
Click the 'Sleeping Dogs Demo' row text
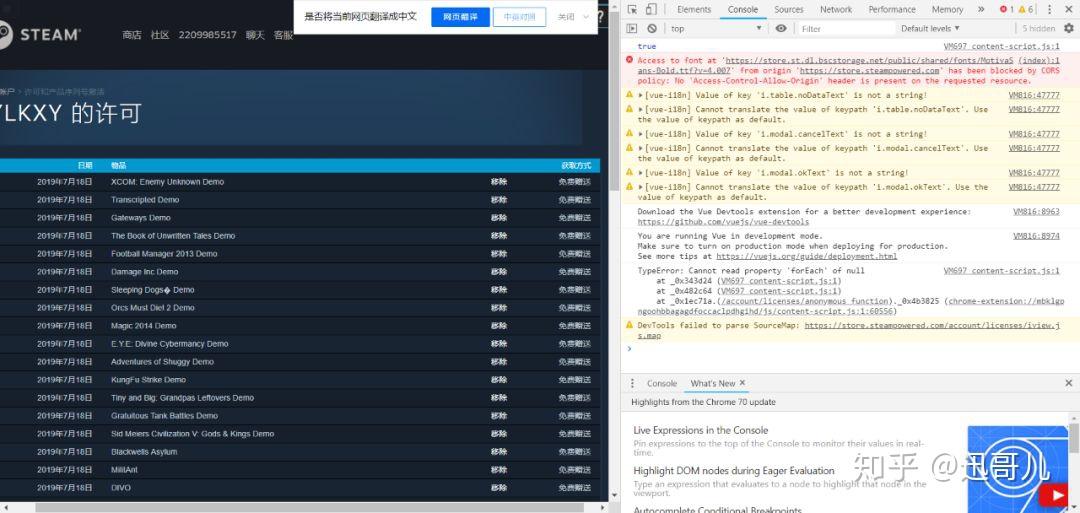click(x=152, y=290)
